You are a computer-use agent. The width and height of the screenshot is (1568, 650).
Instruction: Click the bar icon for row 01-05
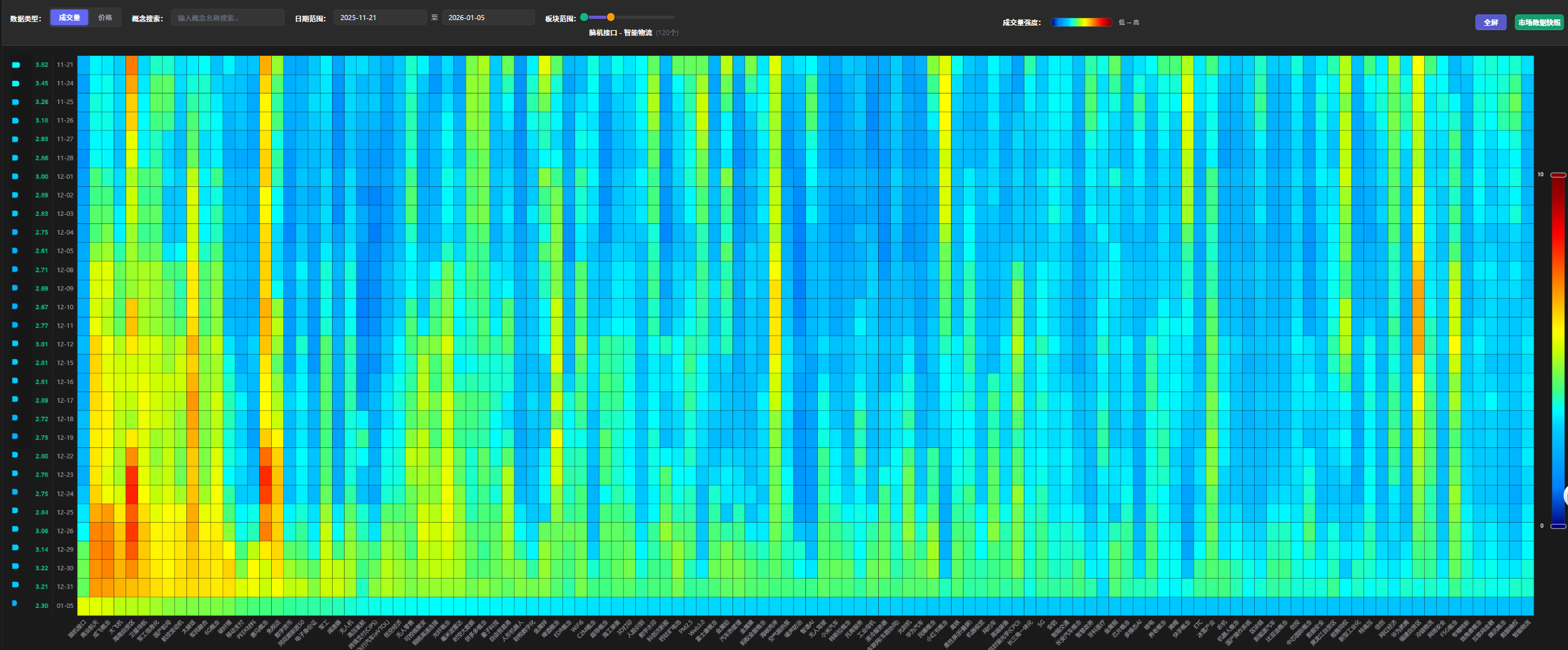click(14, 604)
